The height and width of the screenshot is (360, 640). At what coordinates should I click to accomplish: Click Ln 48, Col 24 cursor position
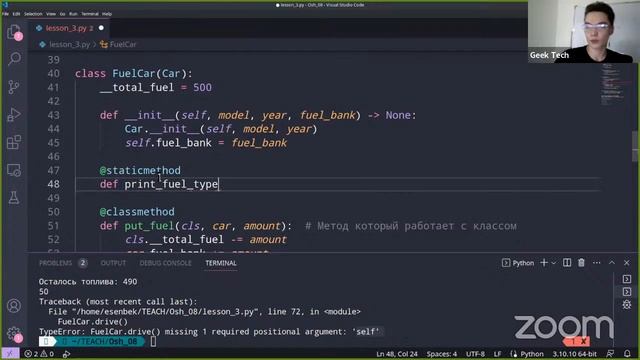click(x=397, y=354)
